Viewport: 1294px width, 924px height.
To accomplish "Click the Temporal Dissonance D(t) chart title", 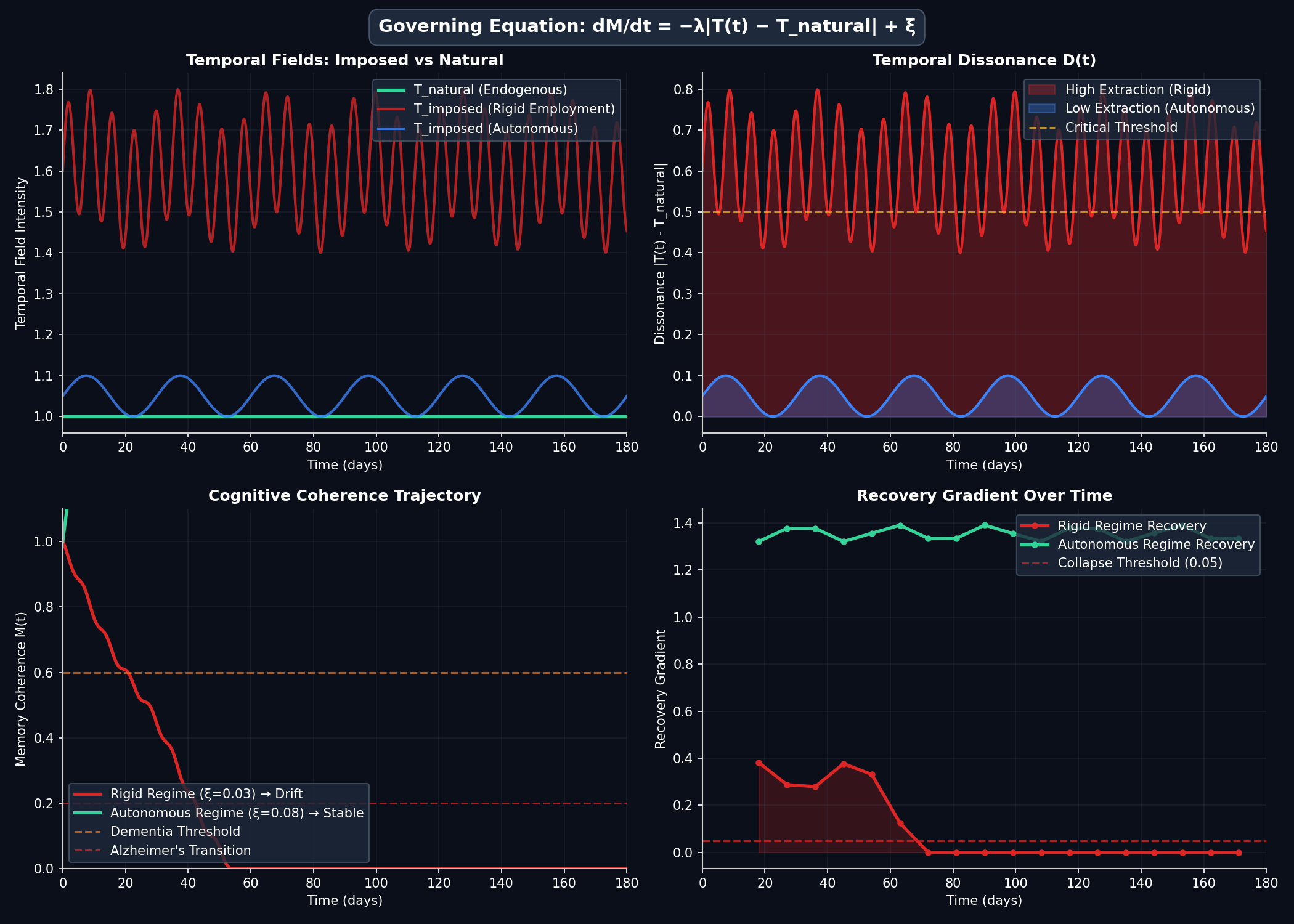I will [984, 60].
